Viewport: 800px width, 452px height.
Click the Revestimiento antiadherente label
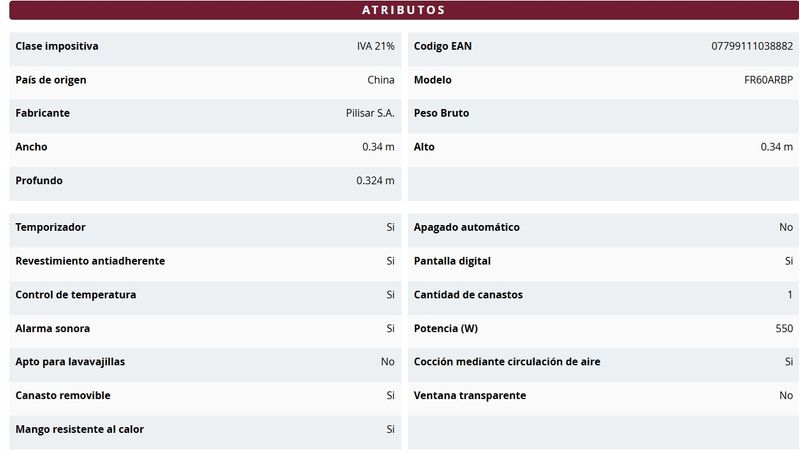pos(90,261)
